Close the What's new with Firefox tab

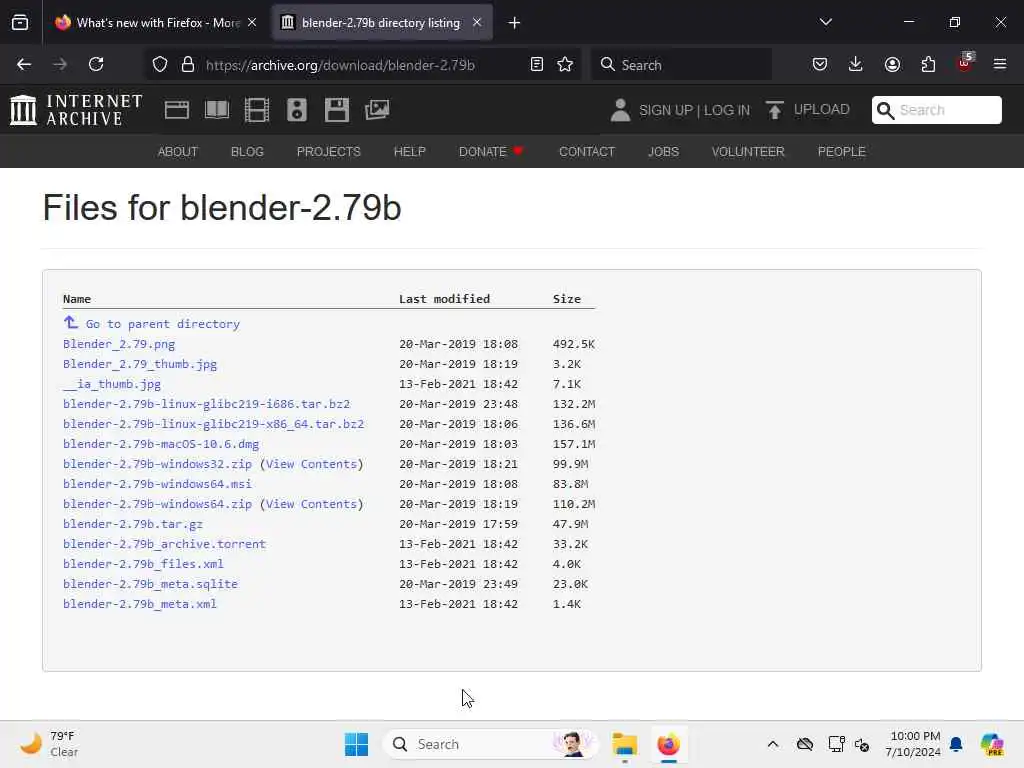252,22
